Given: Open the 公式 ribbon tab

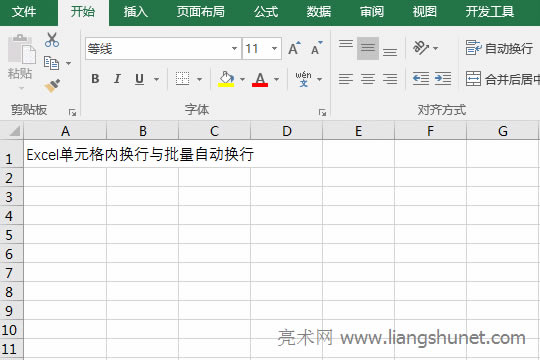Looking at the screenshot, I should (x=266, y=12).
